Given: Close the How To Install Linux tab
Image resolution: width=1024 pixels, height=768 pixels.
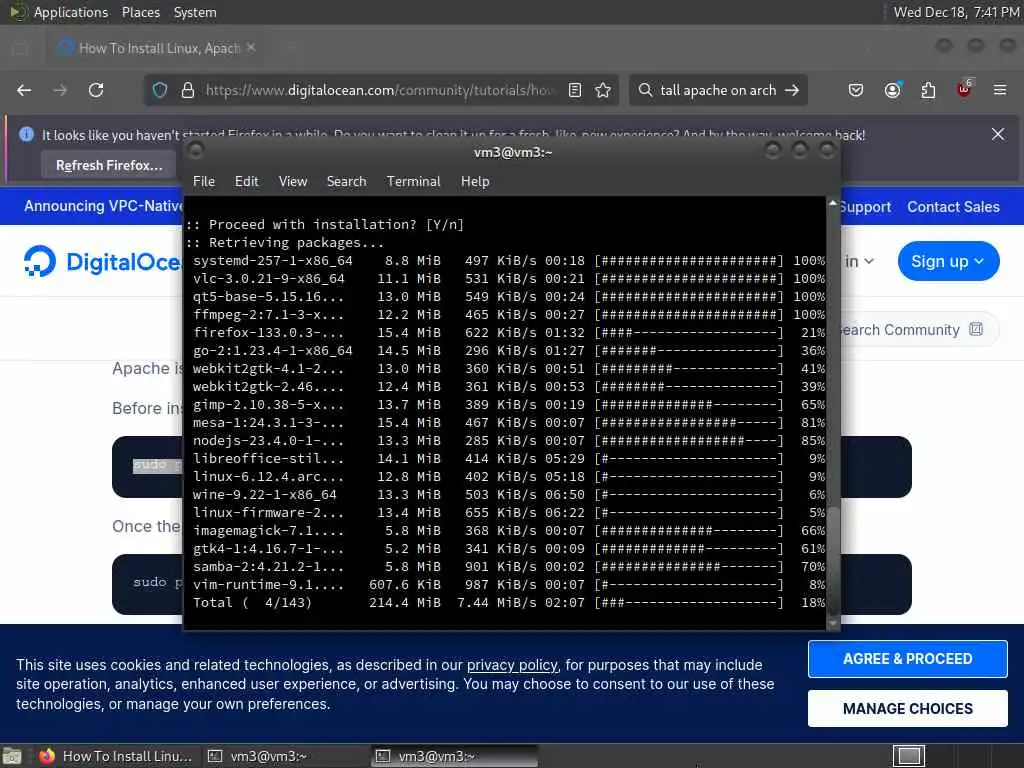Looking at the screenshot, I should click(x=251, y=48).
